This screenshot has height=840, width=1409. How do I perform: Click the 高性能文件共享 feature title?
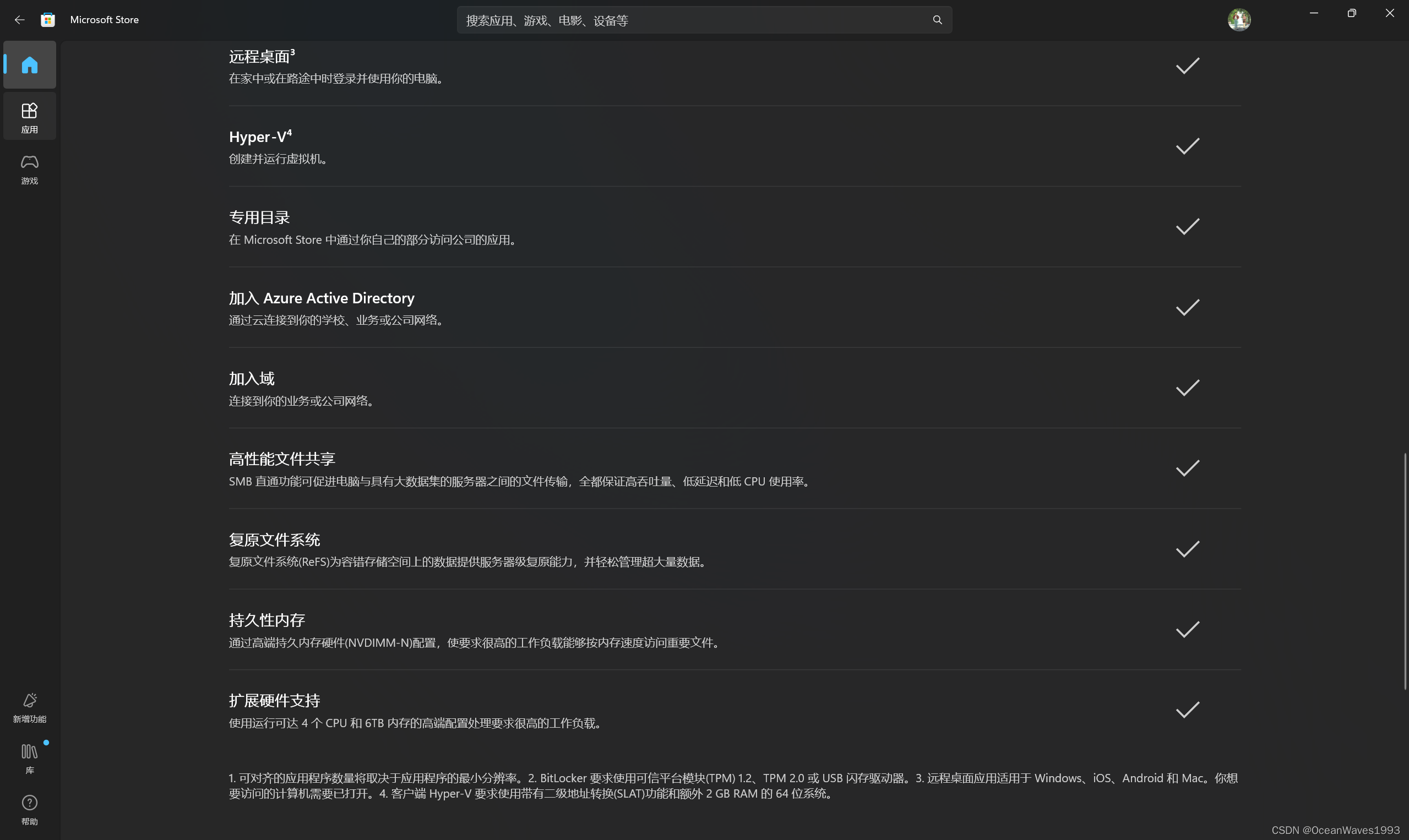[x=282, y=459]
